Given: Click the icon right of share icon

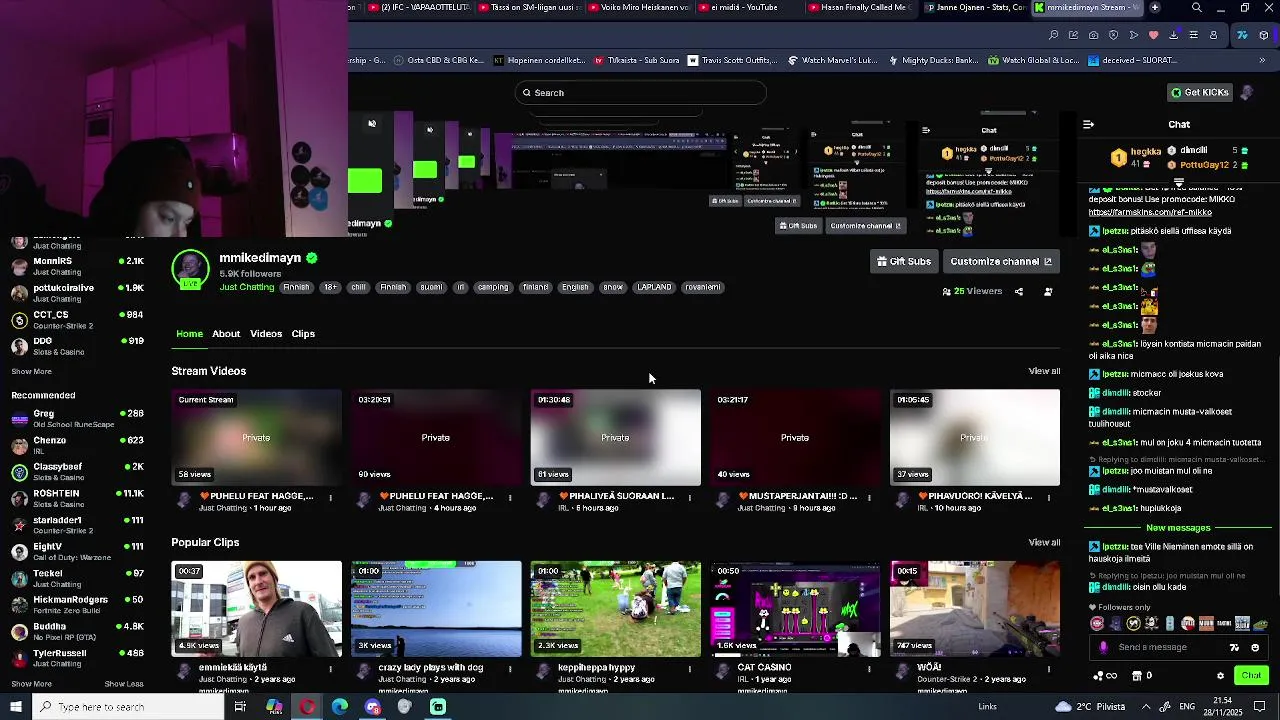Looking at the screenshot, I should tap(1048, 292).
